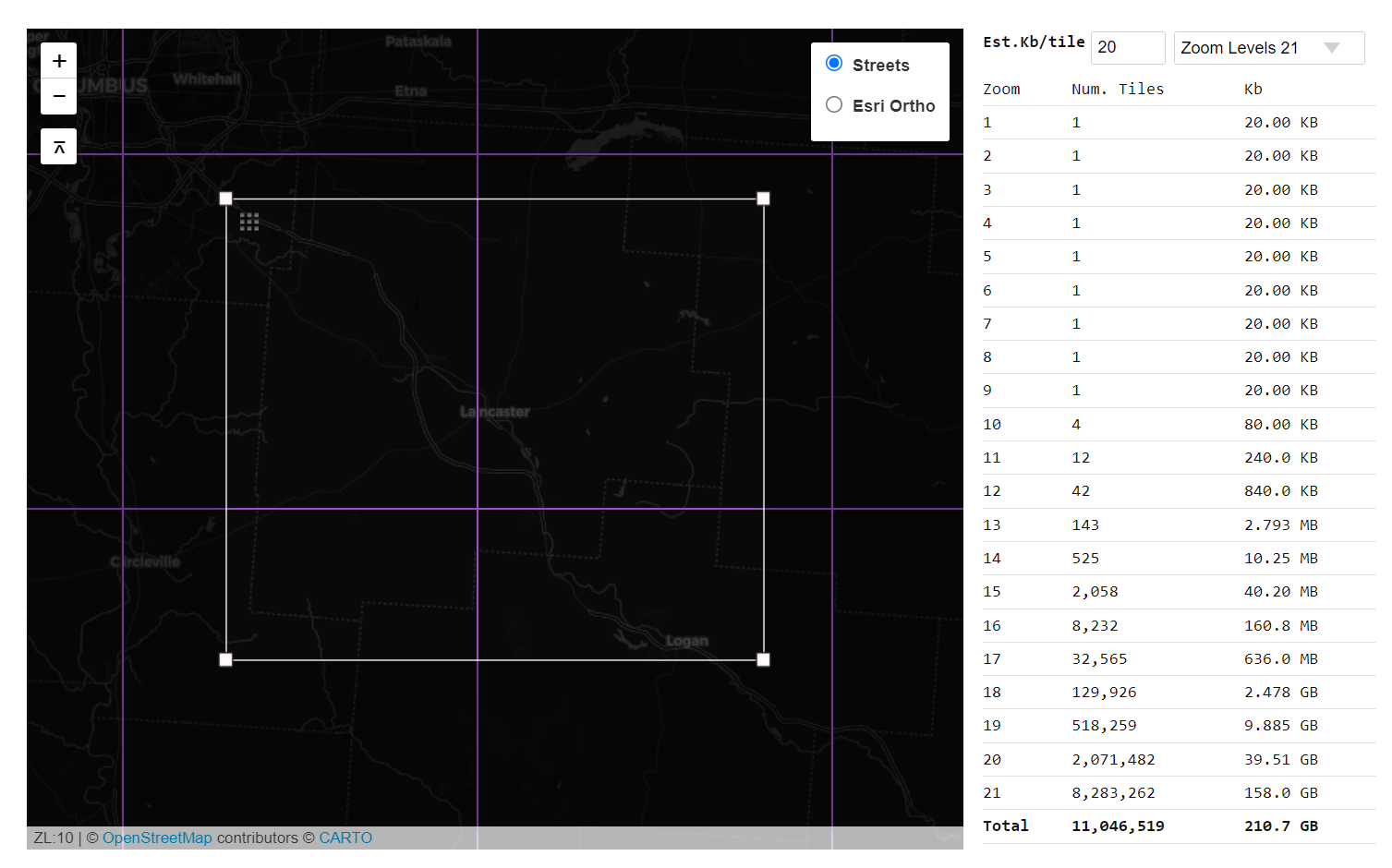This screenshot has width=1392, height=868.
Task: Open the CARTO attribution link
Action: [x=345, y=838]
